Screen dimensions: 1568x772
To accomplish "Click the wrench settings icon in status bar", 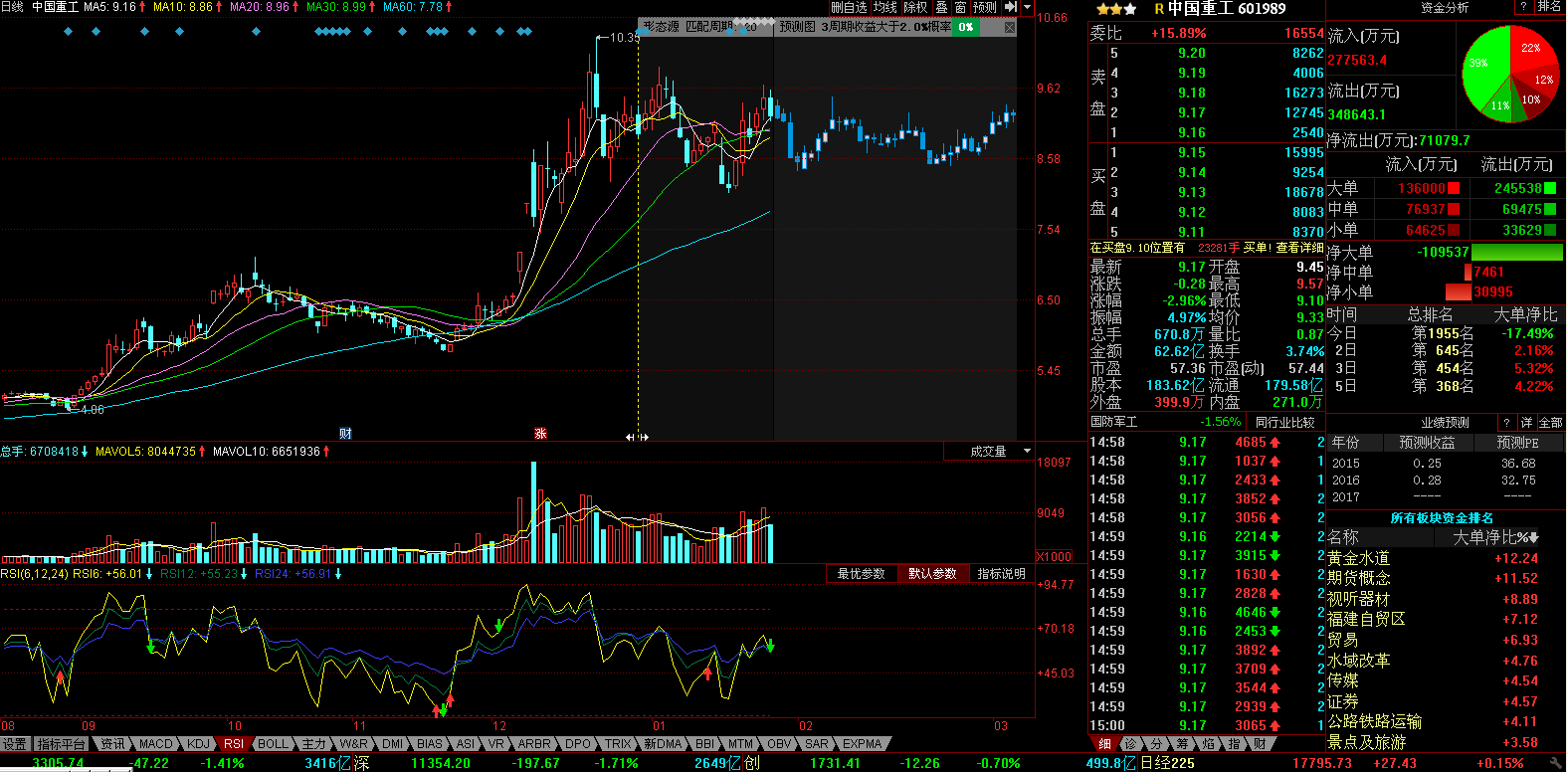I will 1556,763.
